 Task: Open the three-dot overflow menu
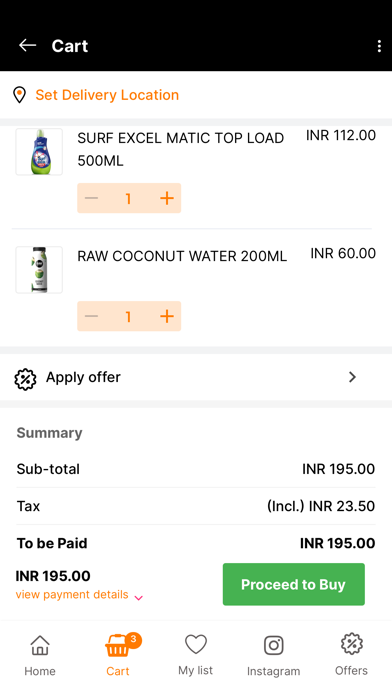pos(379,46)
